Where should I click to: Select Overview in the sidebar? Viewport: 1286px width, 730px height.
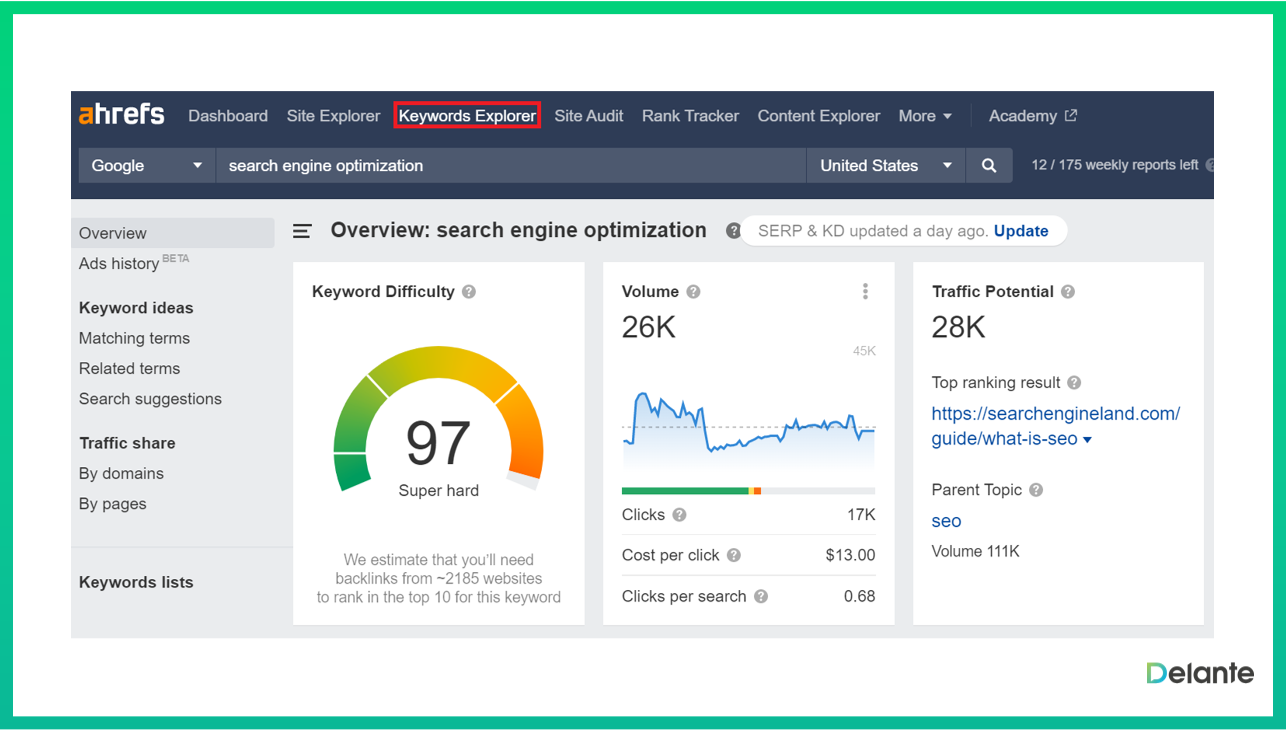tap(173, 233)
